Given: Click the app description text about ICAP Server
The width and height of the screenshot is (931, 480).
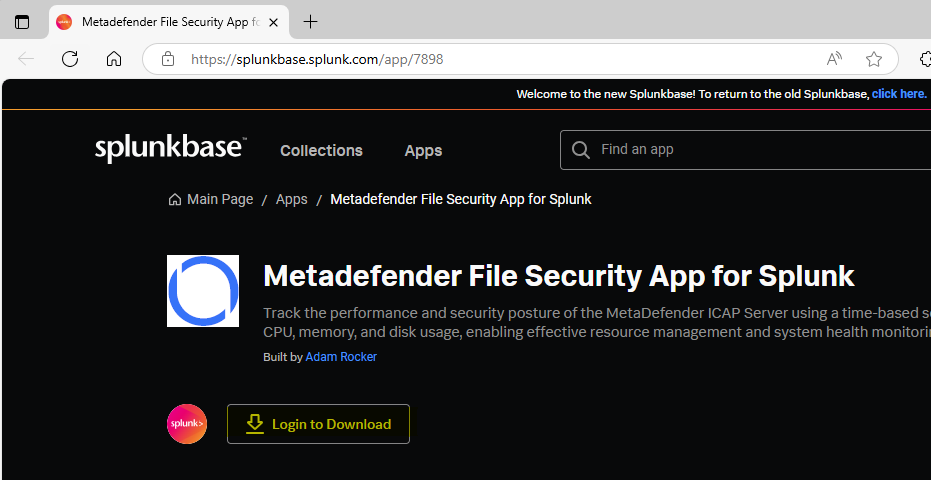Looking at the screenshot, I should (597, 322).
